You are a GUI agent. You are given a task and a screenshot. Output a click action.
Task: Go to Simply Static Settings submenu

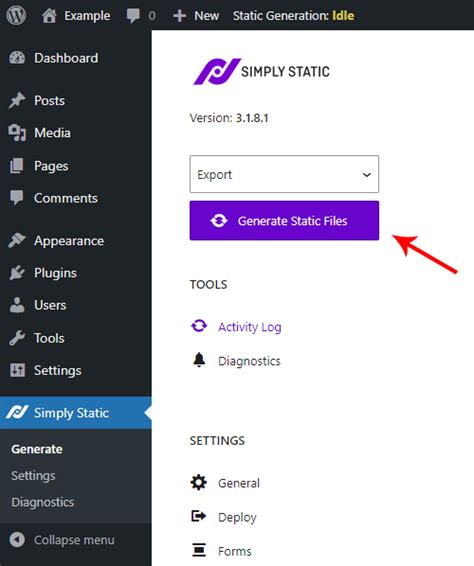pyautogui.click(x=33, y=475)
